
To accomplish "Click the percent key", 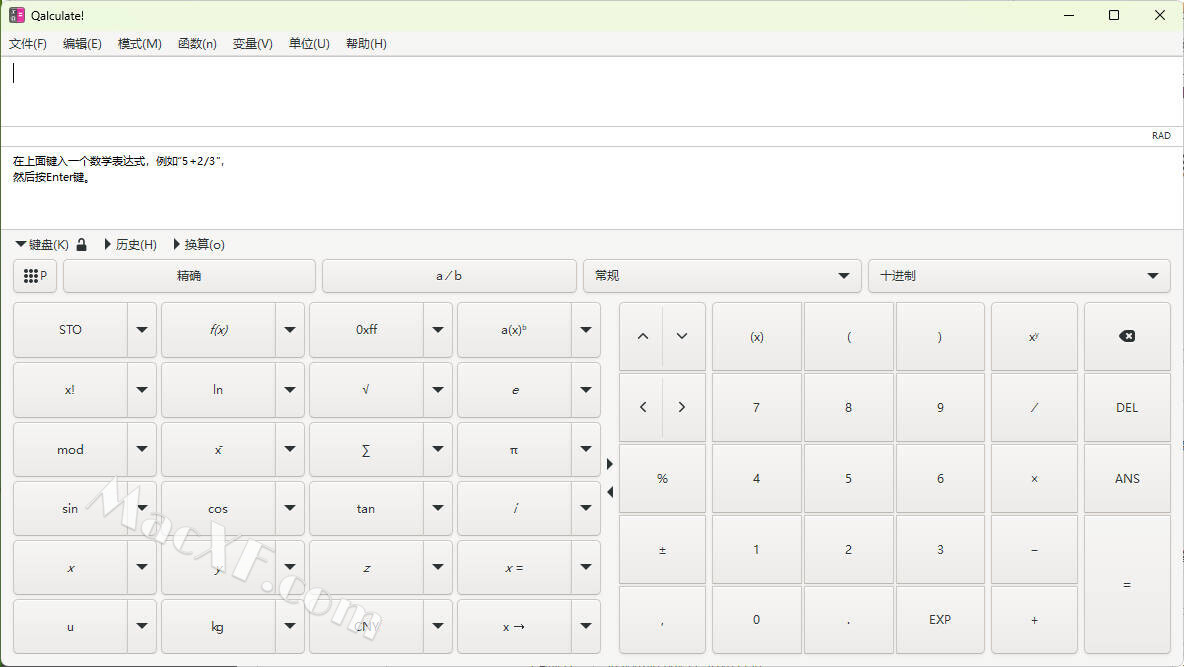I will [x=662, y=478].
